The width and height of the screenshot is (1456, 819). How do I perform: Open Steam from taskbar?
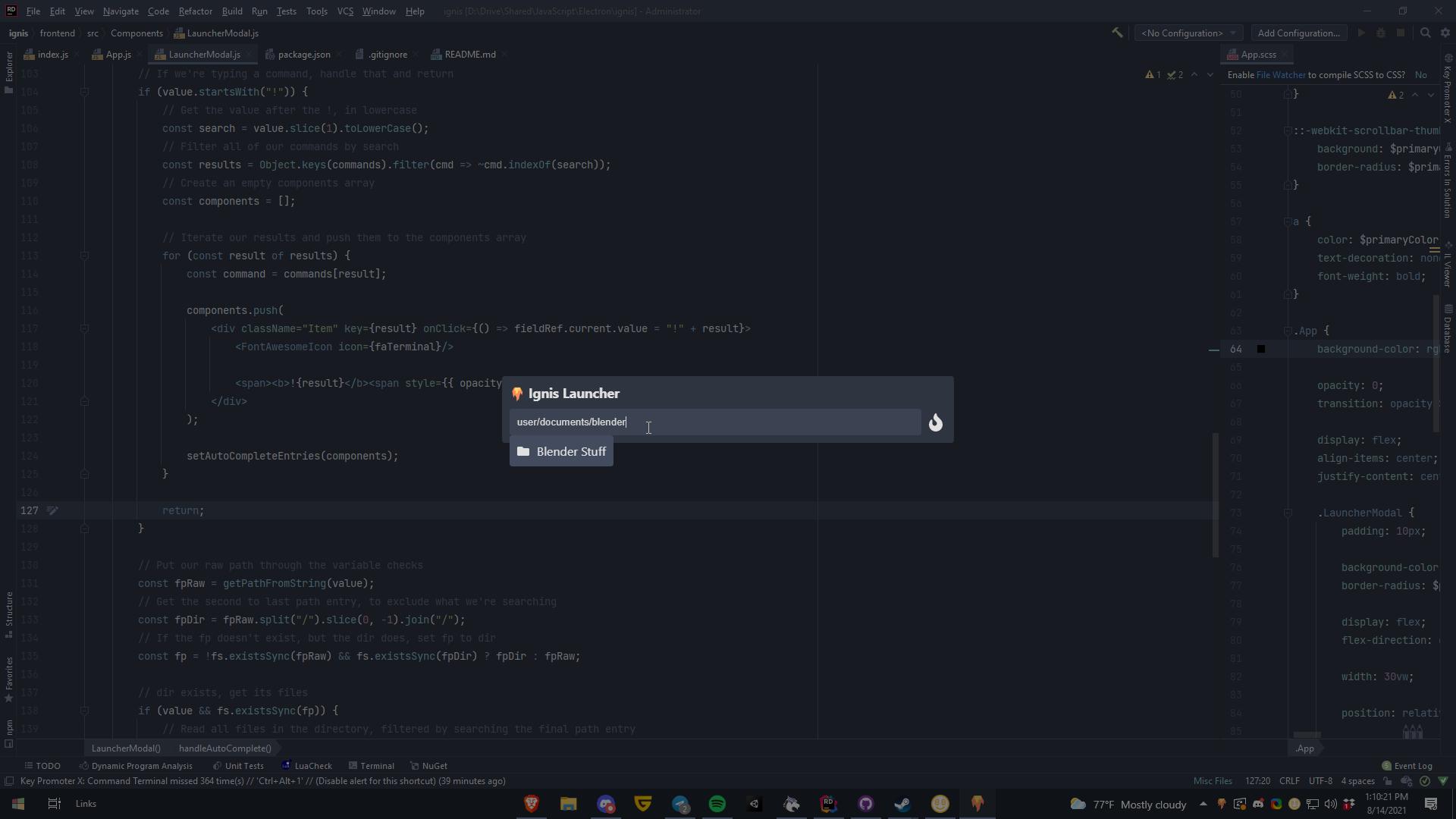(902, 804)
